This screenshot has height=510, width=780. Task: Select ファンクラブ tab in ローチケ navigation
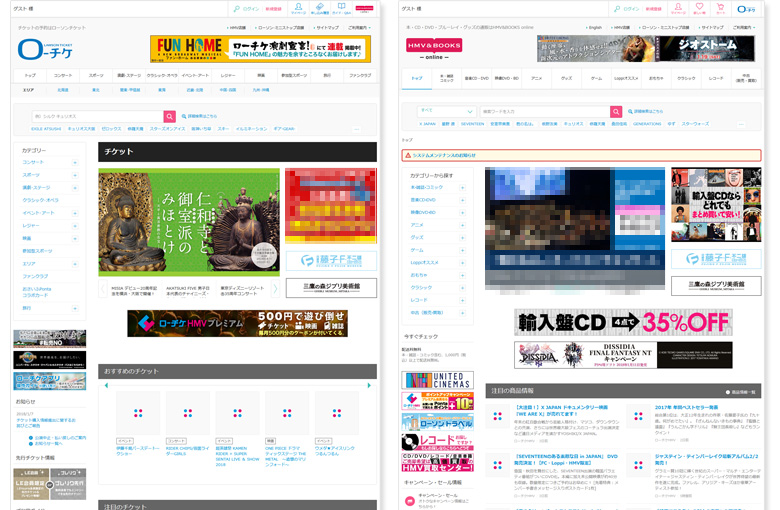(x=360, y=76)
